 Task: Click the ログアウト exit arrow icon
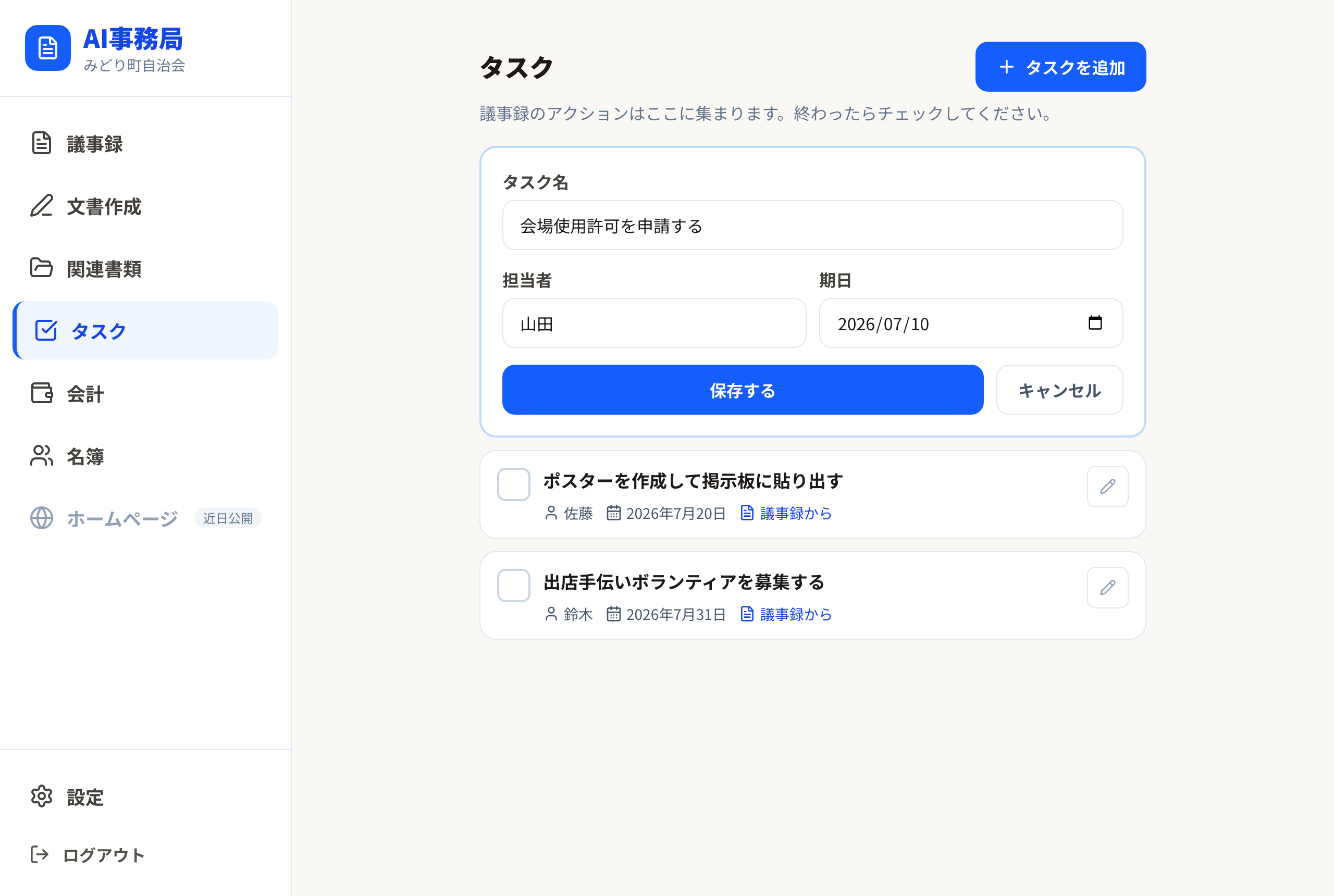(40, 855)
